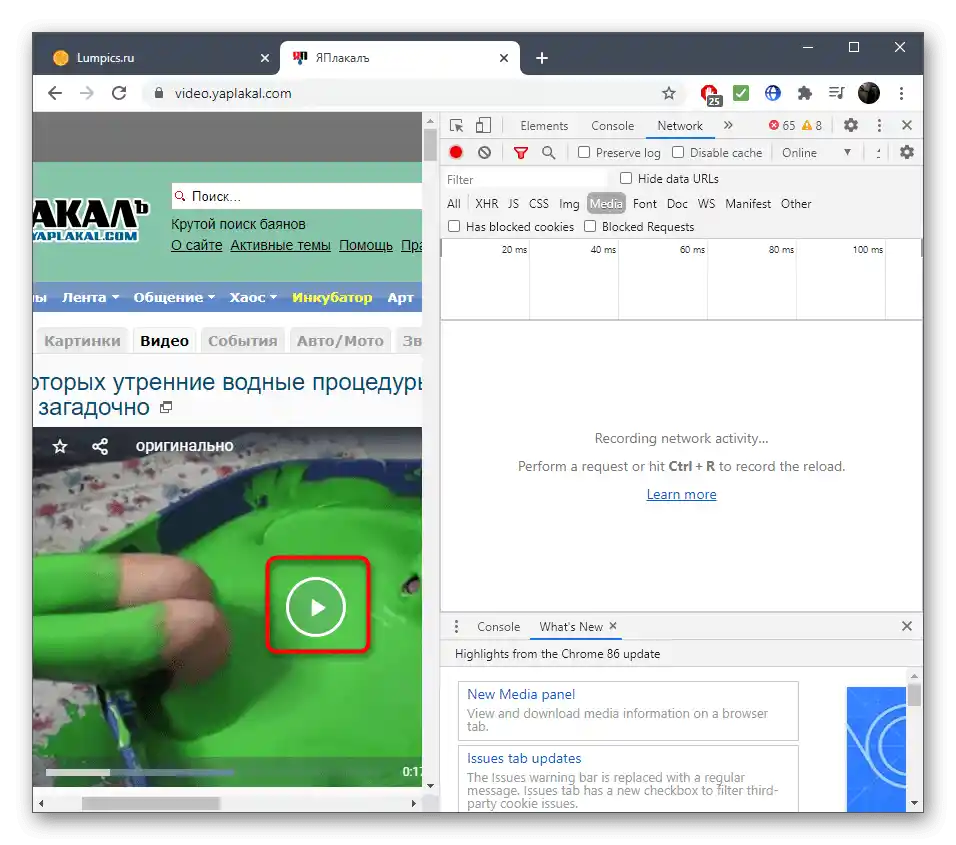Viewport: 956px width, 845px height.
Task: Open the New Media panel card
Action: [x=628, y=711]
